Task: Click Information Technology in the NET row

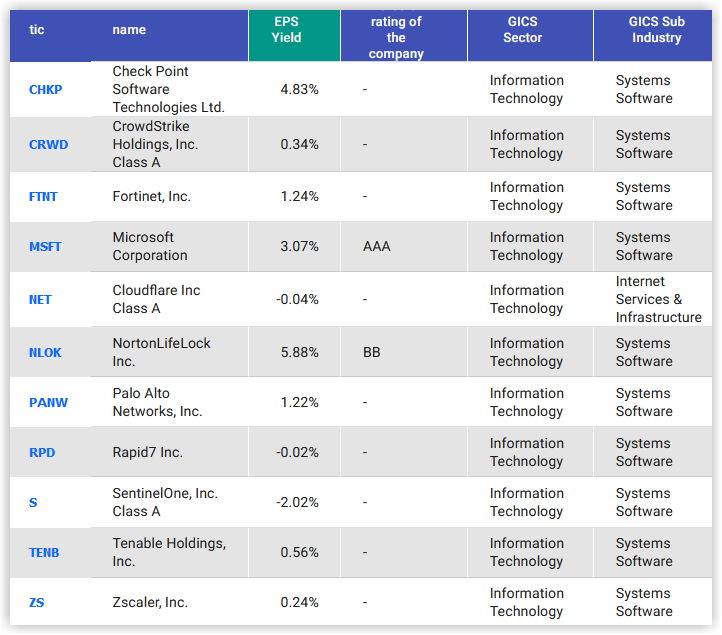Action: [x=526, y=300]
